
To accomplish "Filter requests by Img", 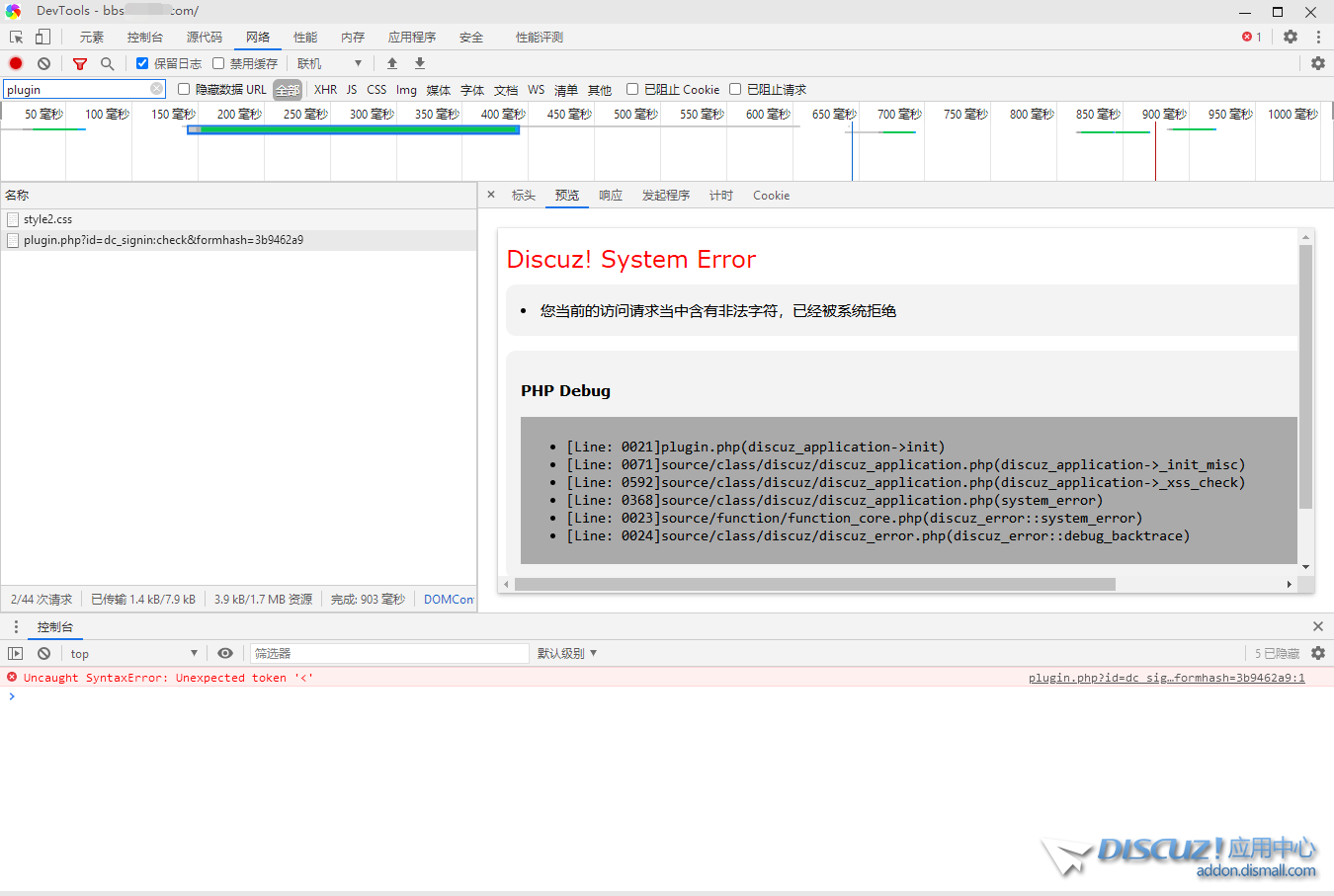I will tap(406, 89).
